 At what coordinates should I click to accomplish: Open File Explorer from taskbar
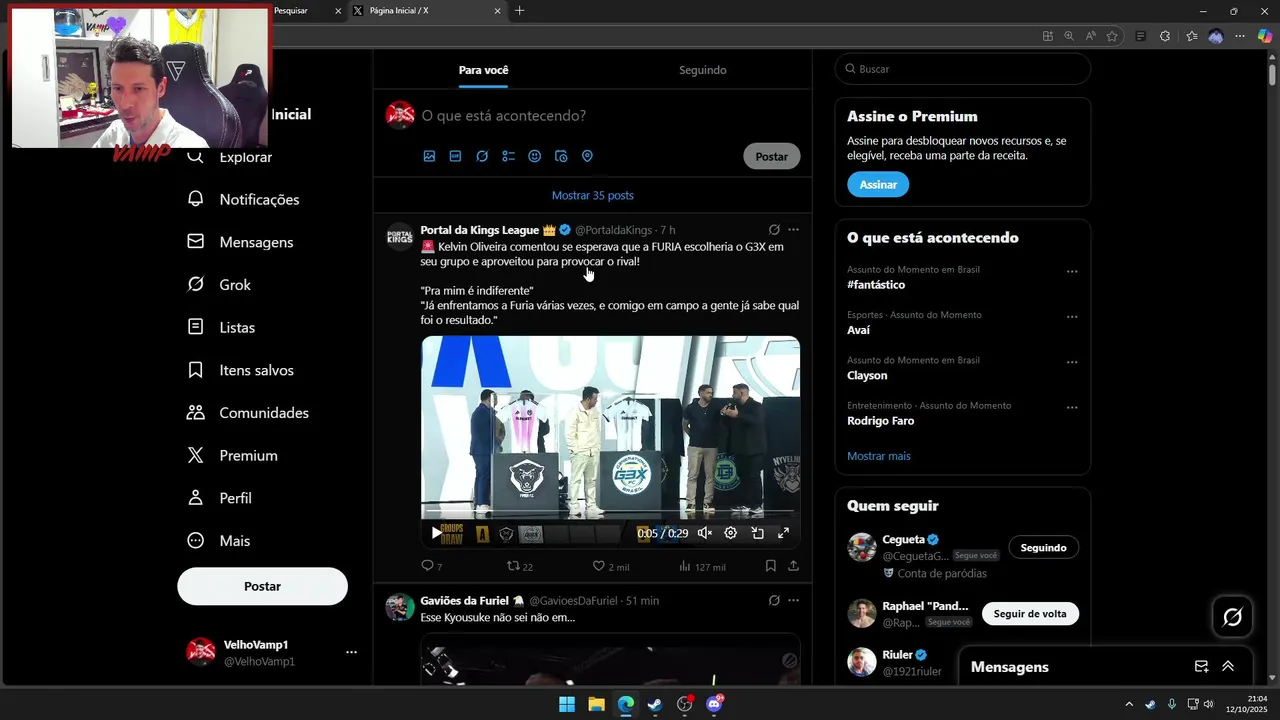596,704
